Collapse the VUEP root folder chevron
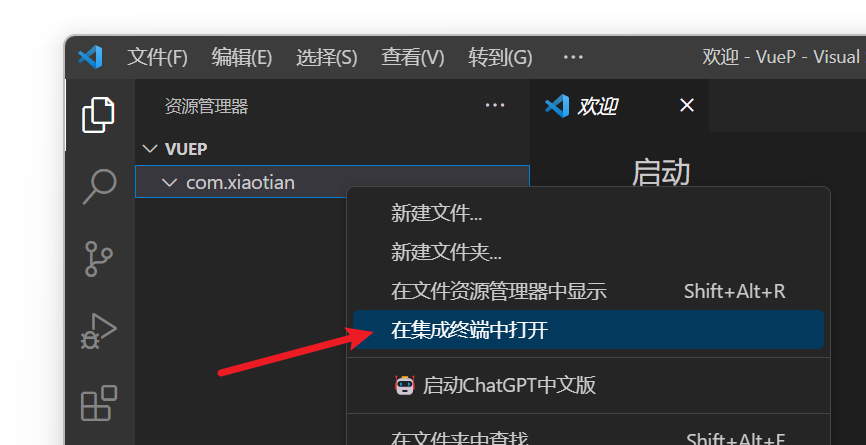Screen dimensions: 866x445 [x=150, y=149]
